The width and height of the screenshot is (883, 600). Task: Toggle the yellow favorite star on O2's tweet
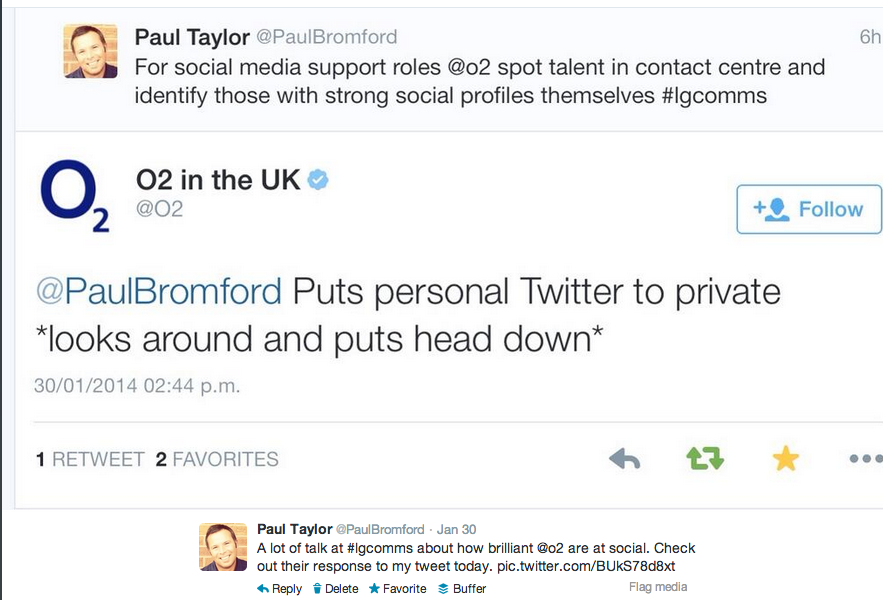[x=786, y=459]
